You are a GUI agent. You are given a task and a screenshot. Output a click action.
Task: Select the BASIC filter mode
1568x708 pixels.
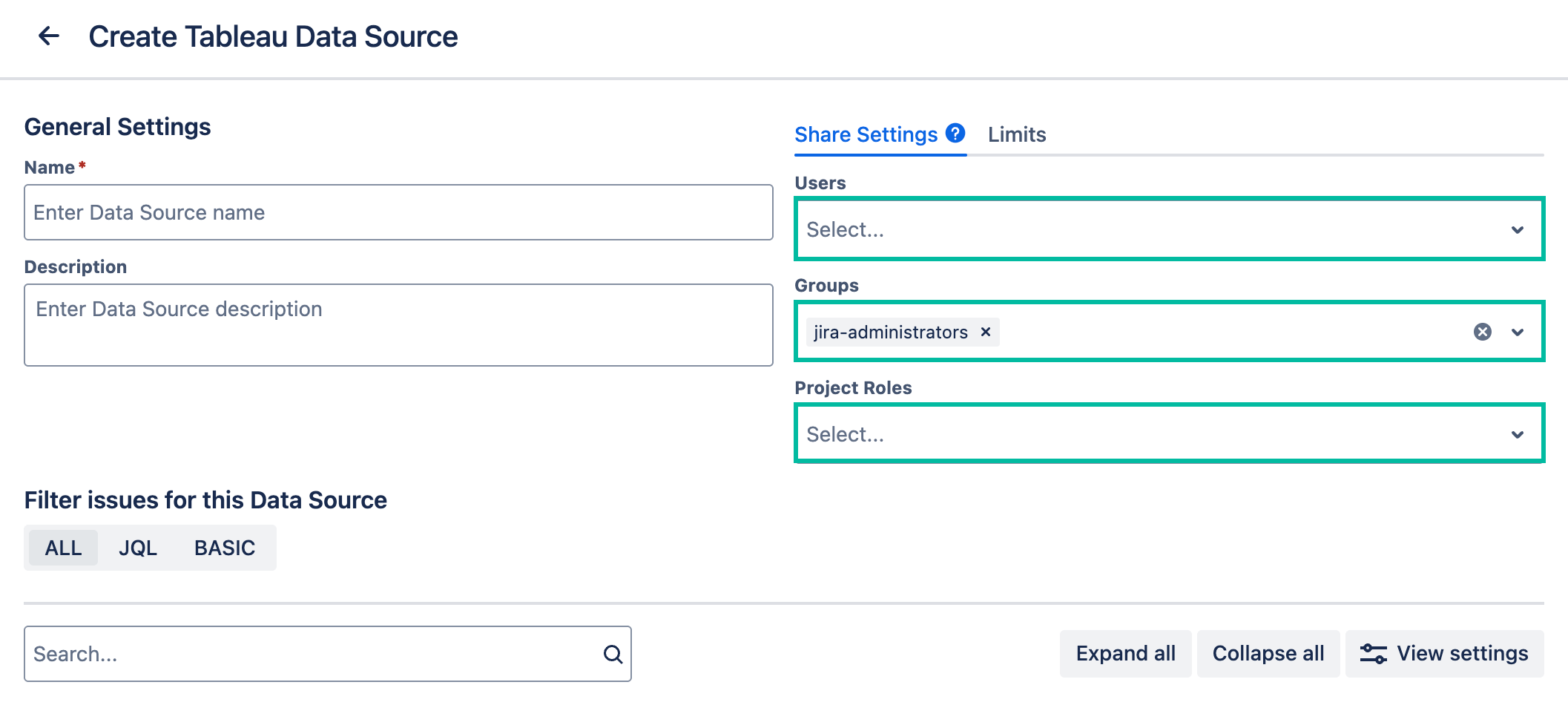[225, 548]
